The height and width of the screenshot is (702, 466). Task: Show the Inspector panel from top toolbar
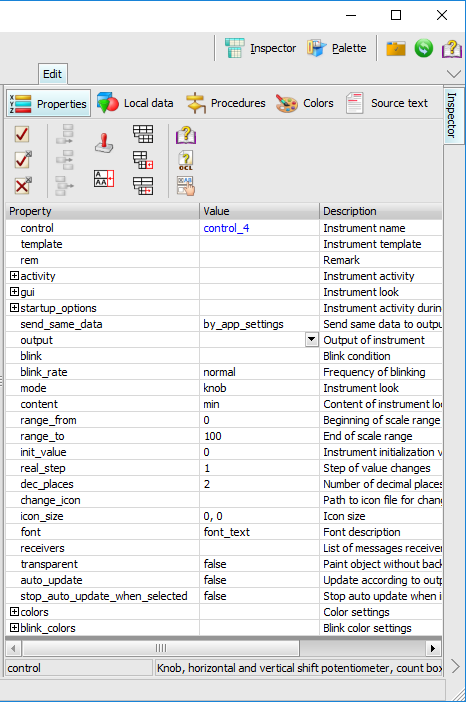[261, 48]
